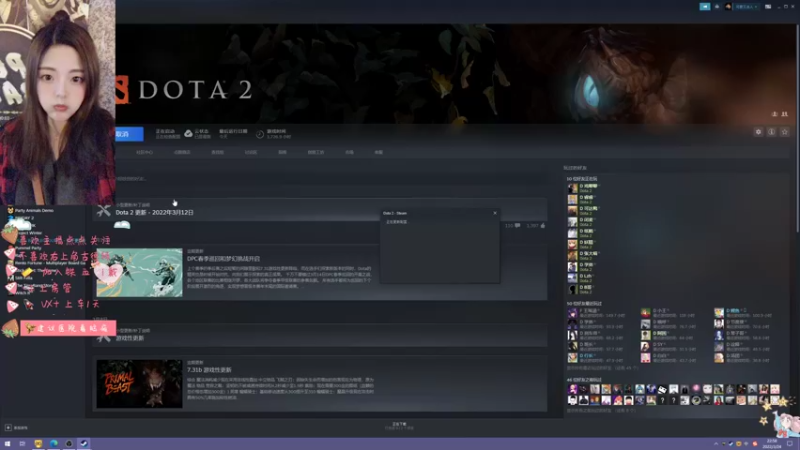Image resolution: width=800 pixels, height=450 pixels.
Task: Open the second game subnav tab
Action: (x=182, y=152)
